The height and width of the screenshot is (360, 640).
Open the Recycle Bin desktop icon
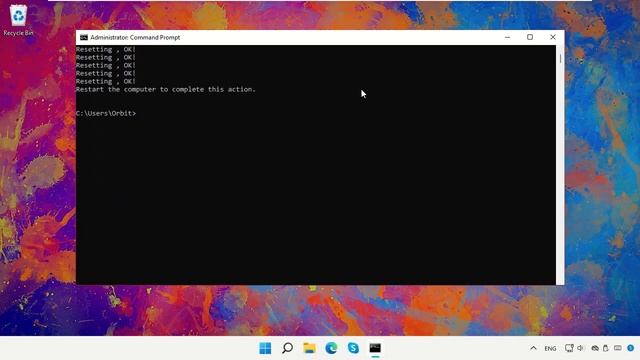click(18, 19)
